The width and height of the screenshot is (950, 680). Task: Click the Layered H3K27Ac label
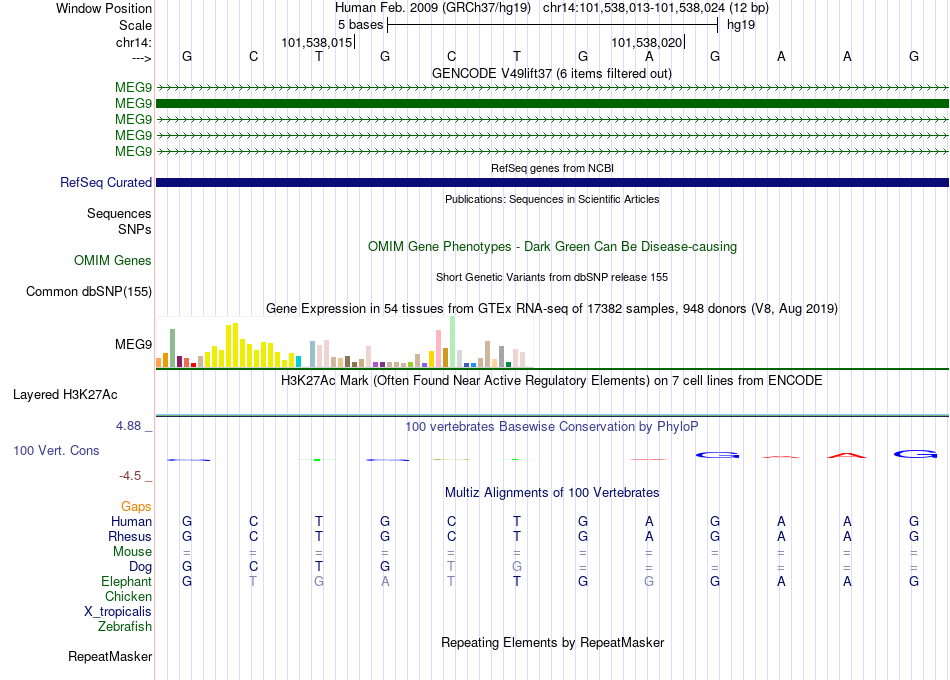coord(65,395)
